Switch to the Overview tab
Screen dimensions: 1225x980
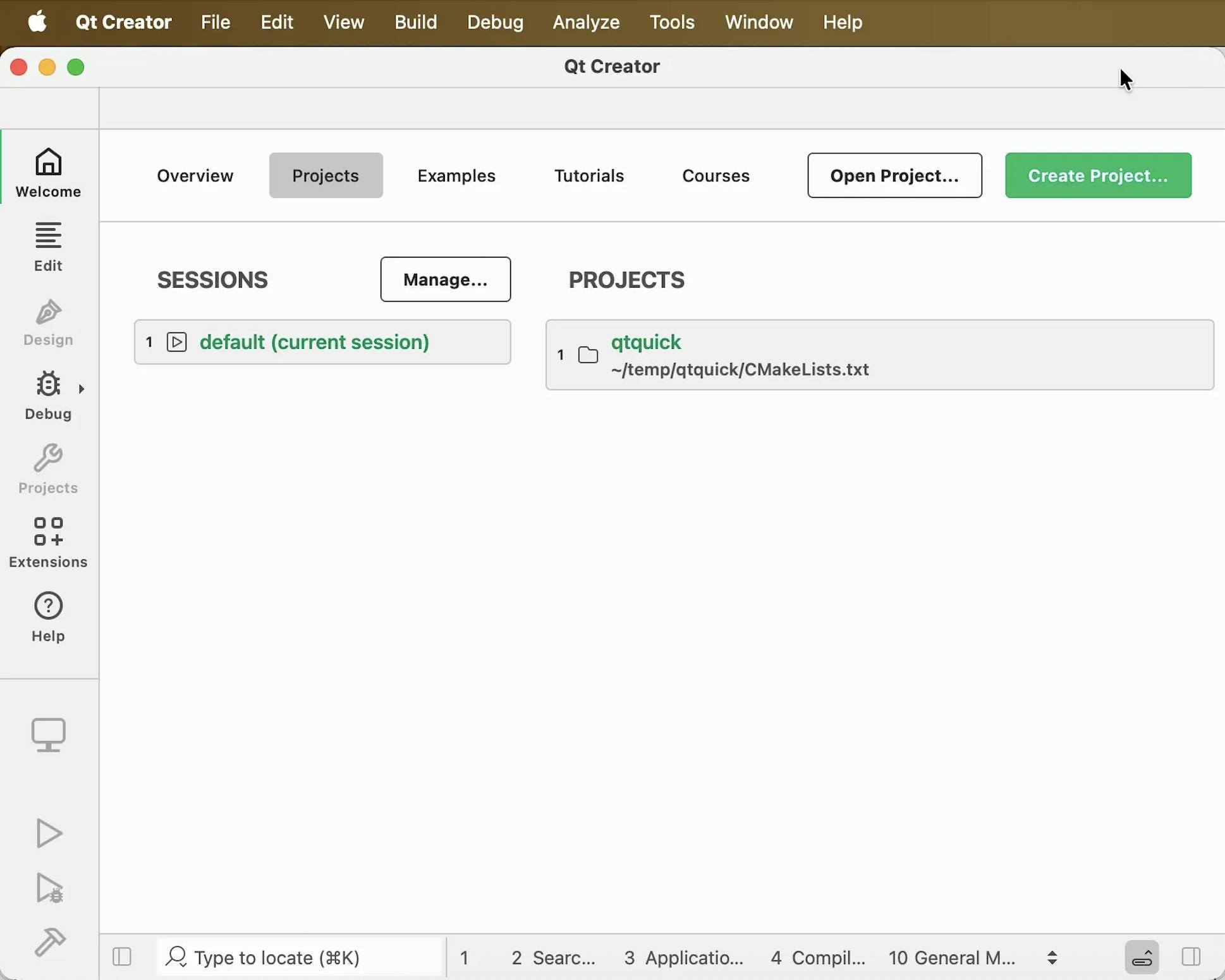point(195,176)
